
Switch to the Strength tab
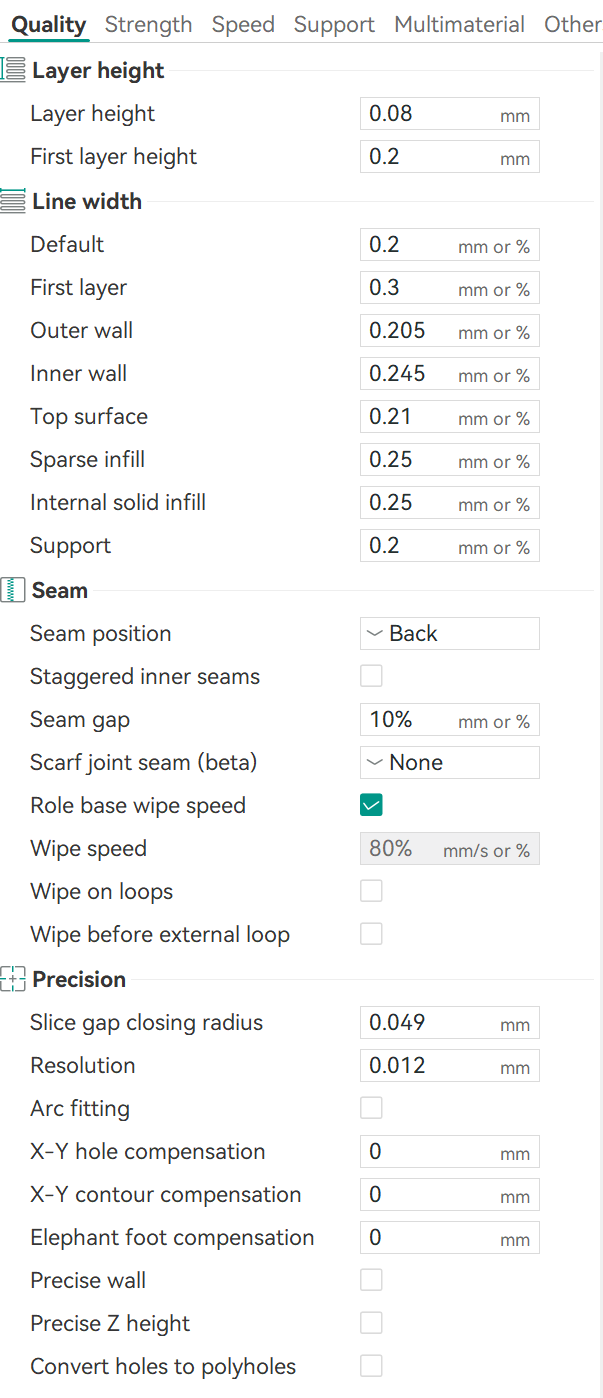tap(148, 24)
